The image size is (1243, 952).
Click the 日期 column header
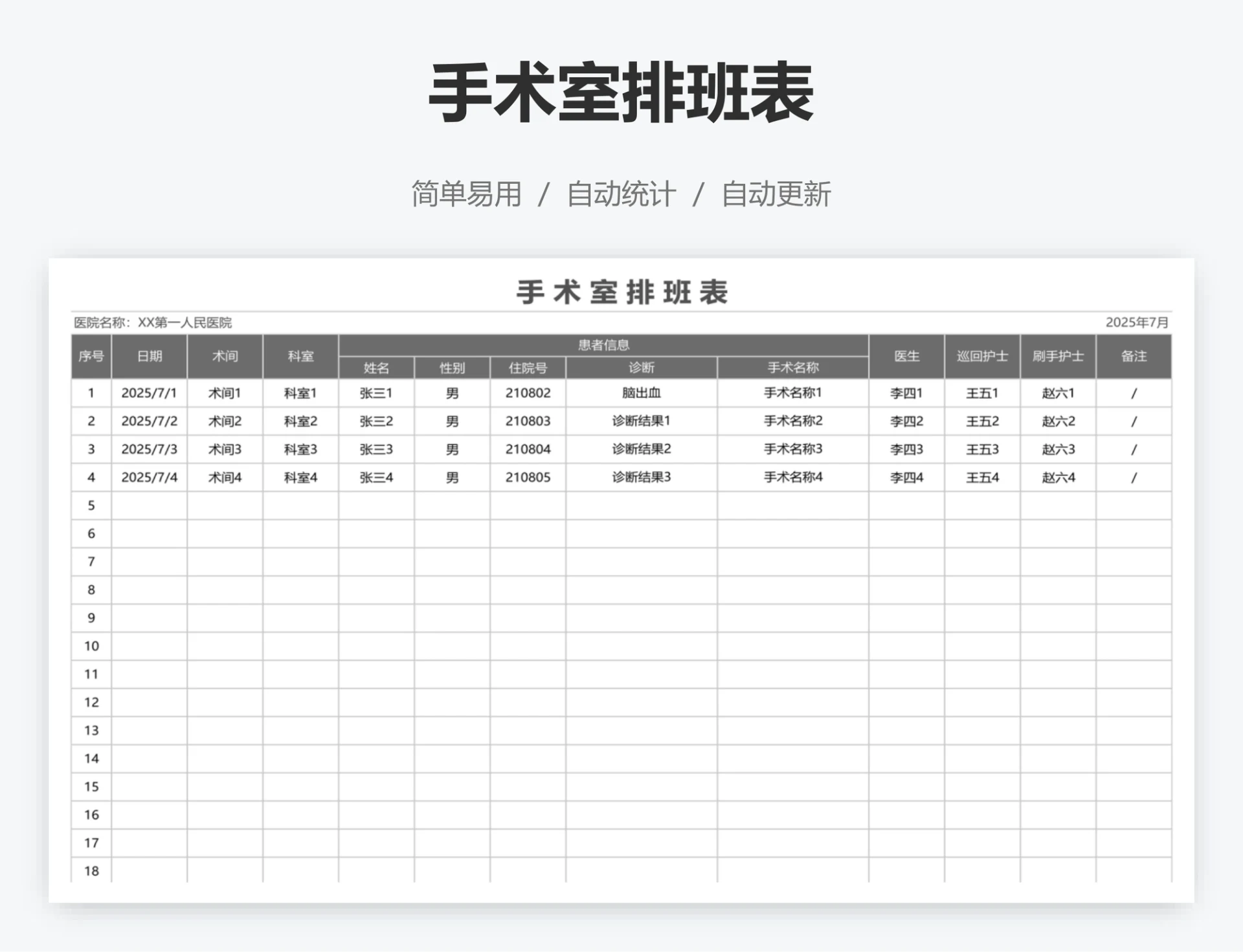click(150, 356)
